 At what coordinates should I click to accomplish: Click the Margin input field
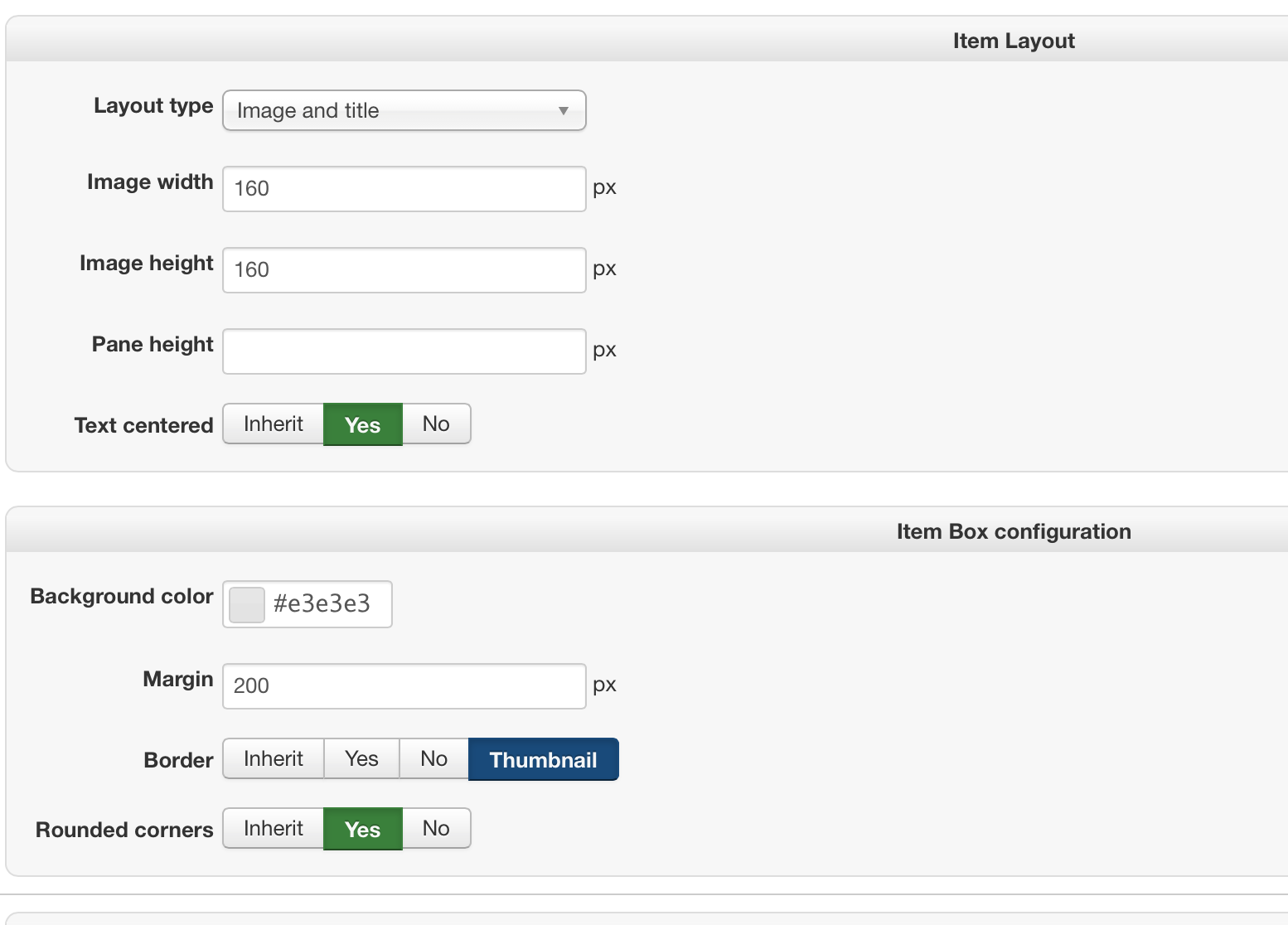[404, 686]
